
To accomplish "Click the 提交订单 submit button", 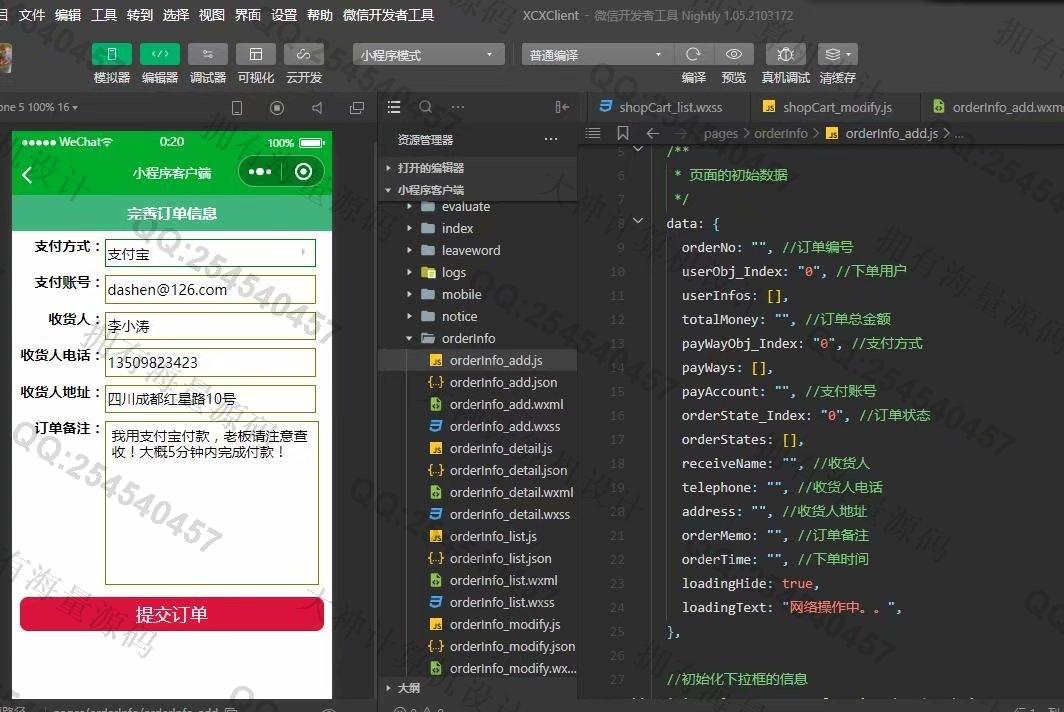I will click(172, 614).
